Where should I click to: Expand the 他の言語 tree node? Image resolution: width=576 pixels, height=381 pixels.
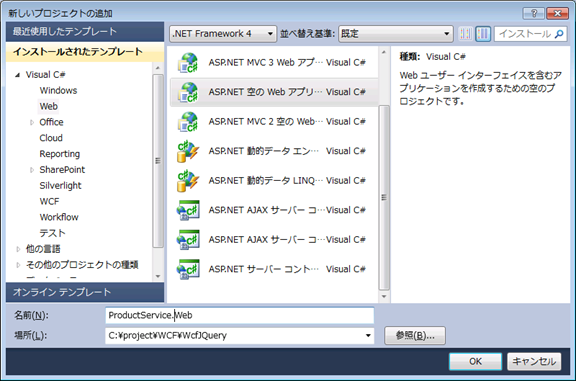pyautogui.click(x=18, y=249)
